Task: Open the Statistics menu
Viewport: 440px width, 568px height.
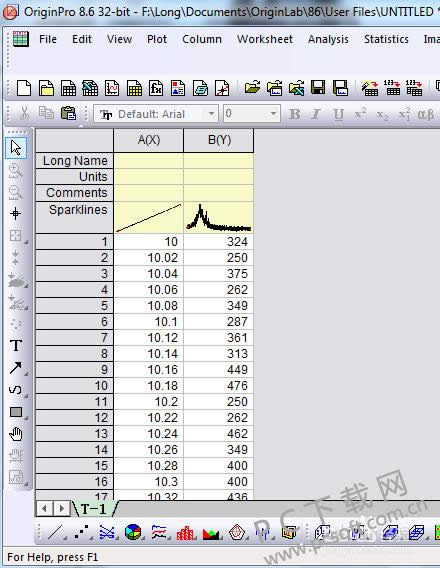Action: click(x=386, y=39)
